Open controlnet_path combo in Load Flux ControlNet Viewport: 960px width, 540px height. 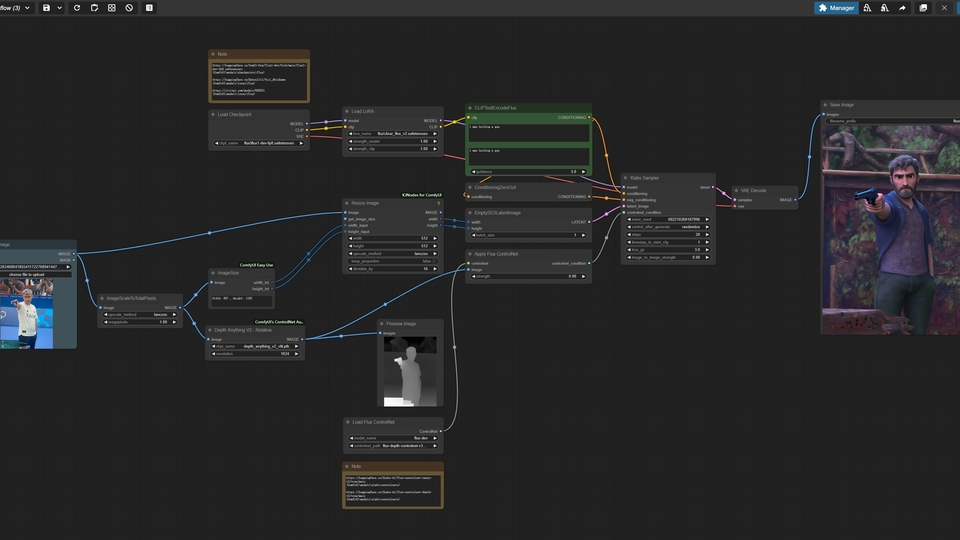[x=392, y=446]
